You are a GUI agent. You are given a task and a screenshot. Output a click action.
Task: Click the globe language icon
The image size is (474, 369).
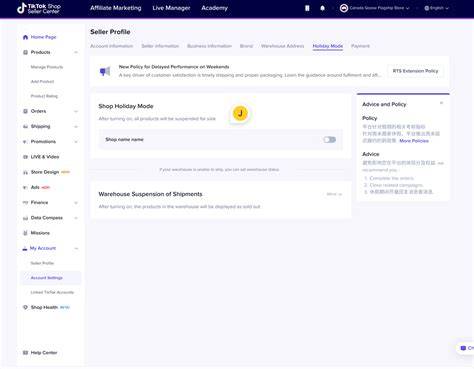(x=427, y=8)
